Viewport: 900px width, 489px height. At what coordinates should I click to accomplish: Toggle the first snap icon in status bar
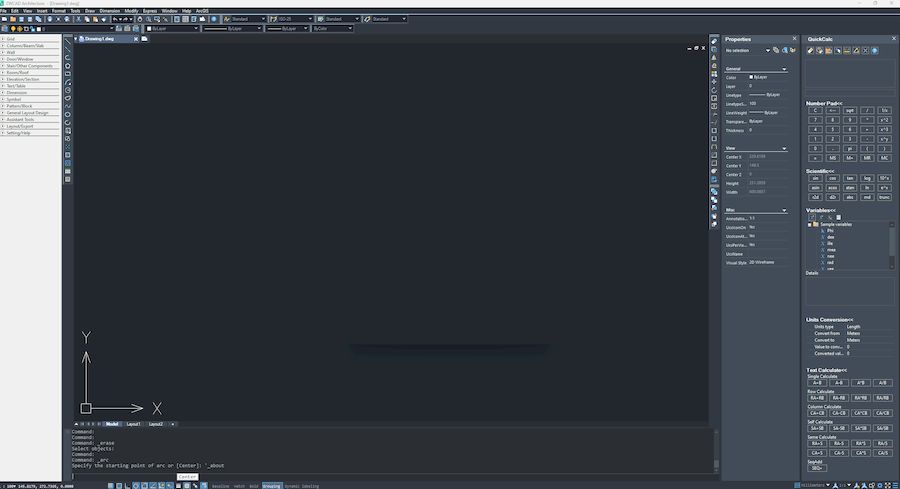[x=110, y=486]
